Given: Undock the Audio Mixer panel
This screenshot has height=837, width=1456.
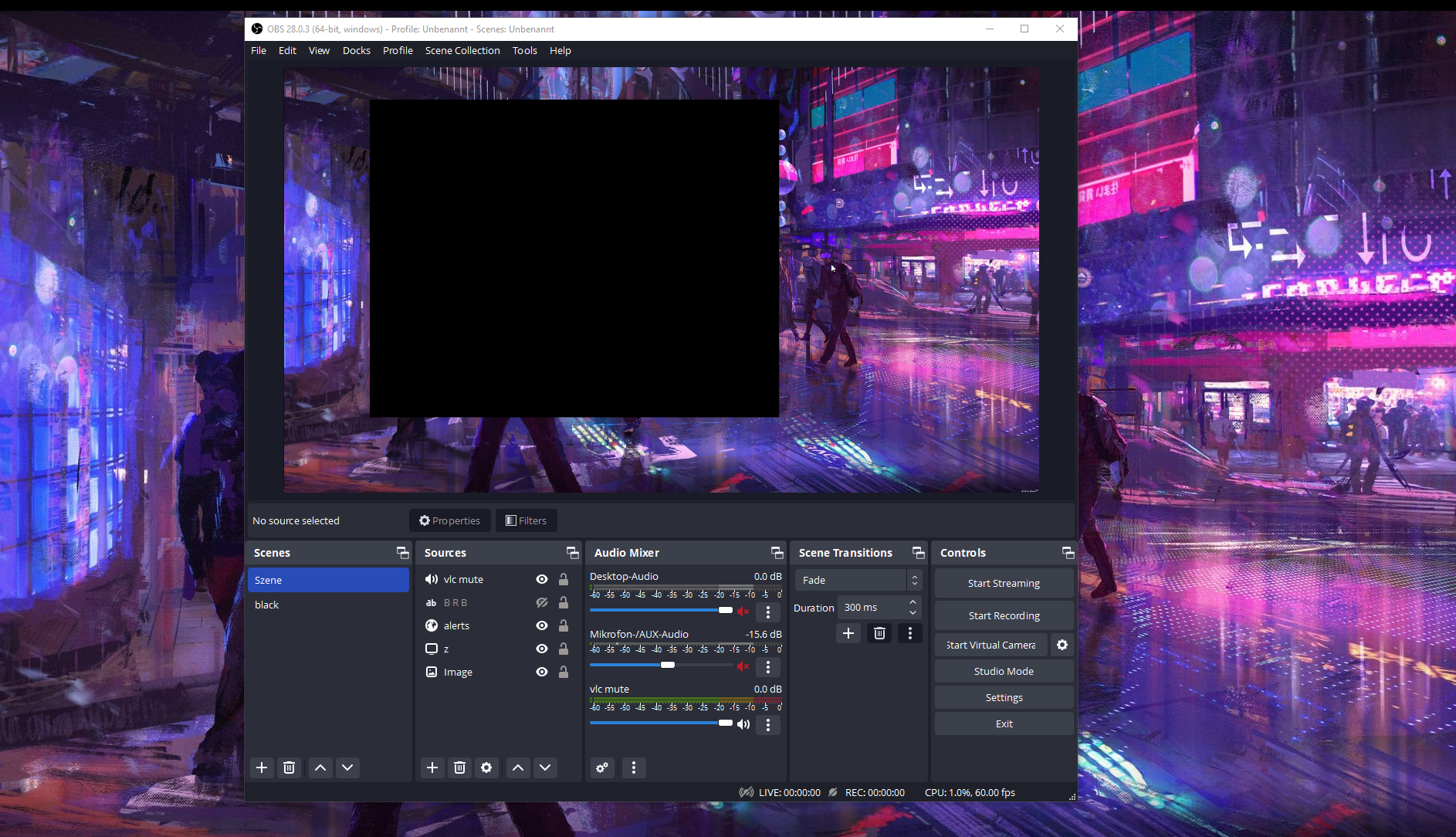Looking at the screenshot, I should 777,553.
